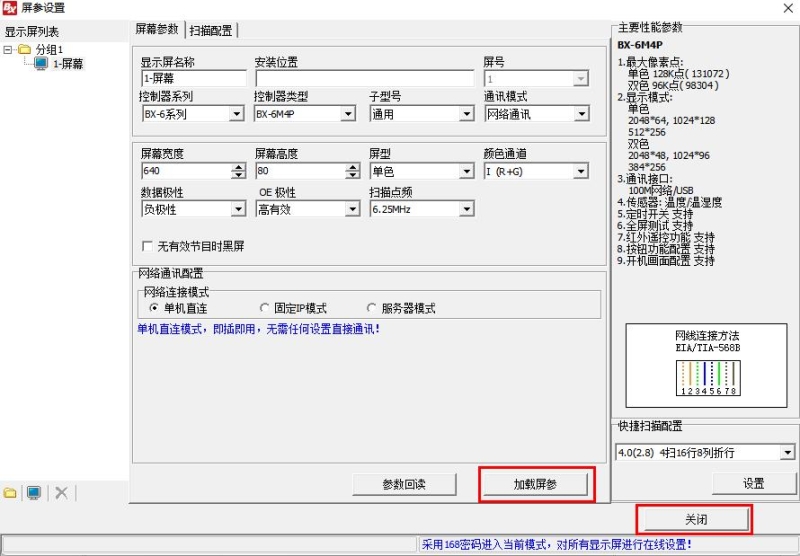Select 分组1 group label
The height and width of the screenshot is (556, 800).
tap(49, 49)
